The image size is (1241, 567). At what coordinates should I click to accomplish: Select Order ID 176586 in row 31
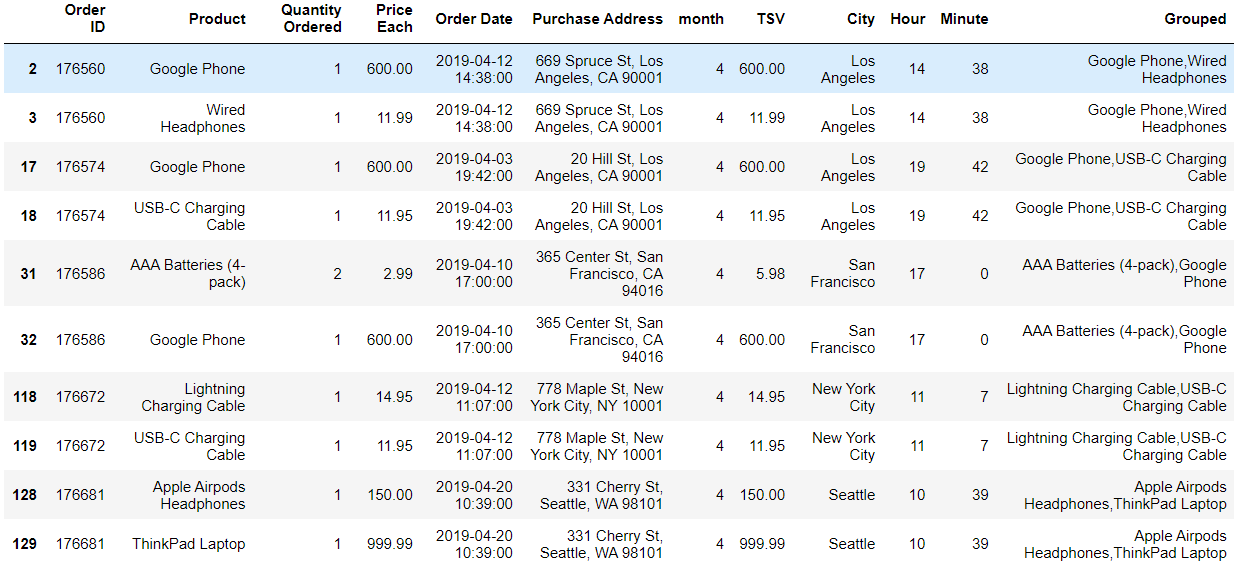tap(80, 273)
